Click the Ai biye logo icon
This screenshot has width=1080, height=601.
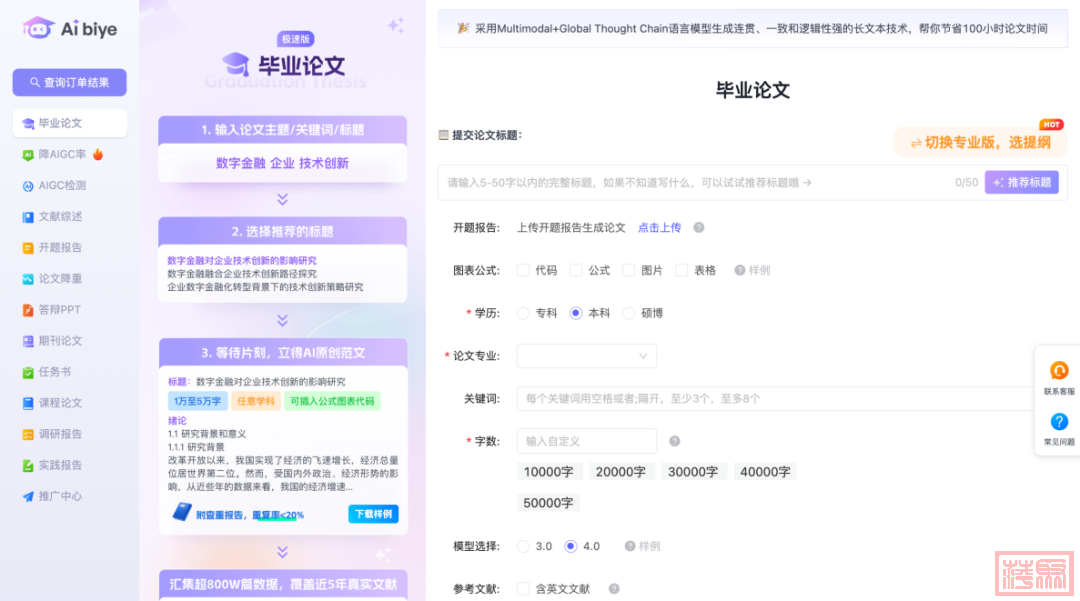pyautogui.click(x=38, y=29)
